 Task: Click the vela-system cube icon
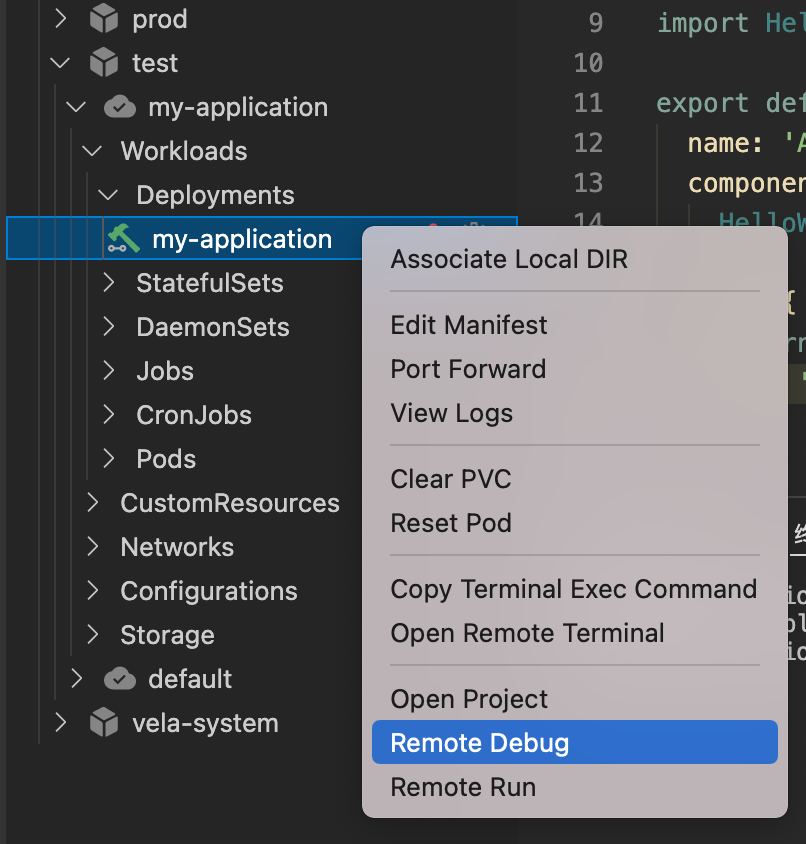(x=103, y=722)
